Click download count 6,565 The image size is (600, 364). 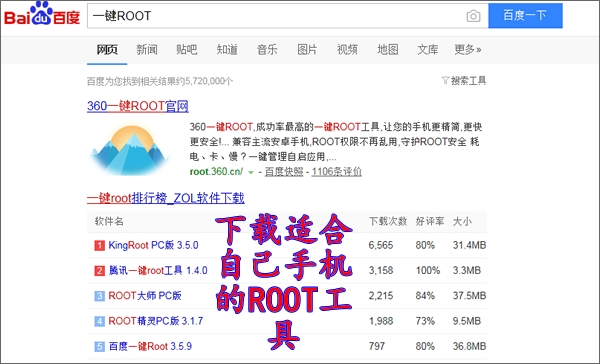(x=381, y=245)
